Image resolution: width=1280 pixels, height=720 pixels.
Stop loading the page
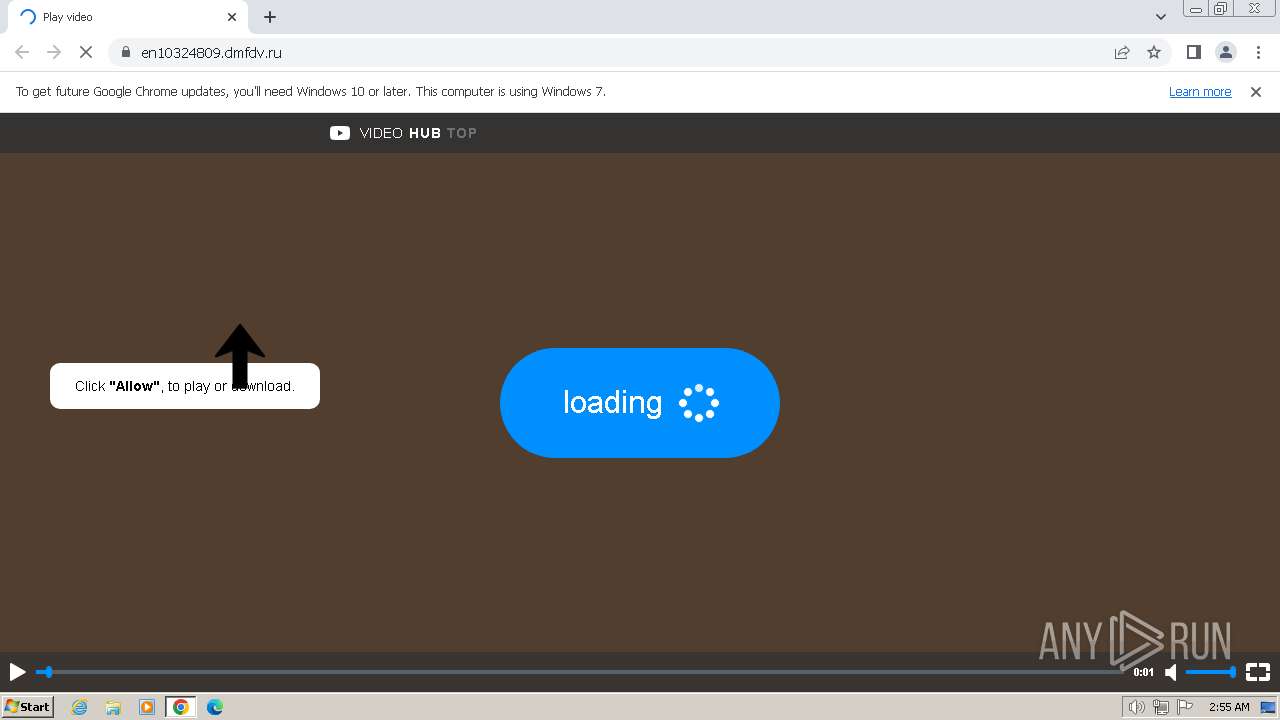coord(86,52)
